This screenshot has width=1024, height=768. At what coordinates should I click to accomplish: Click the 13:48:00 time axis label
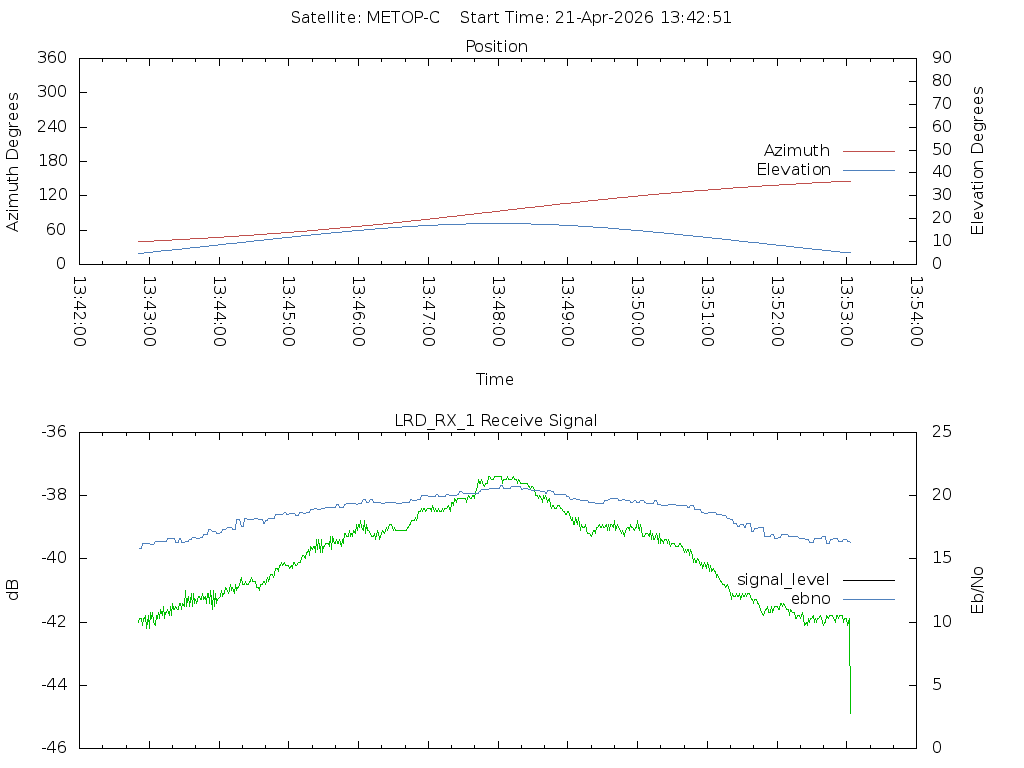[x=498, y=312]
